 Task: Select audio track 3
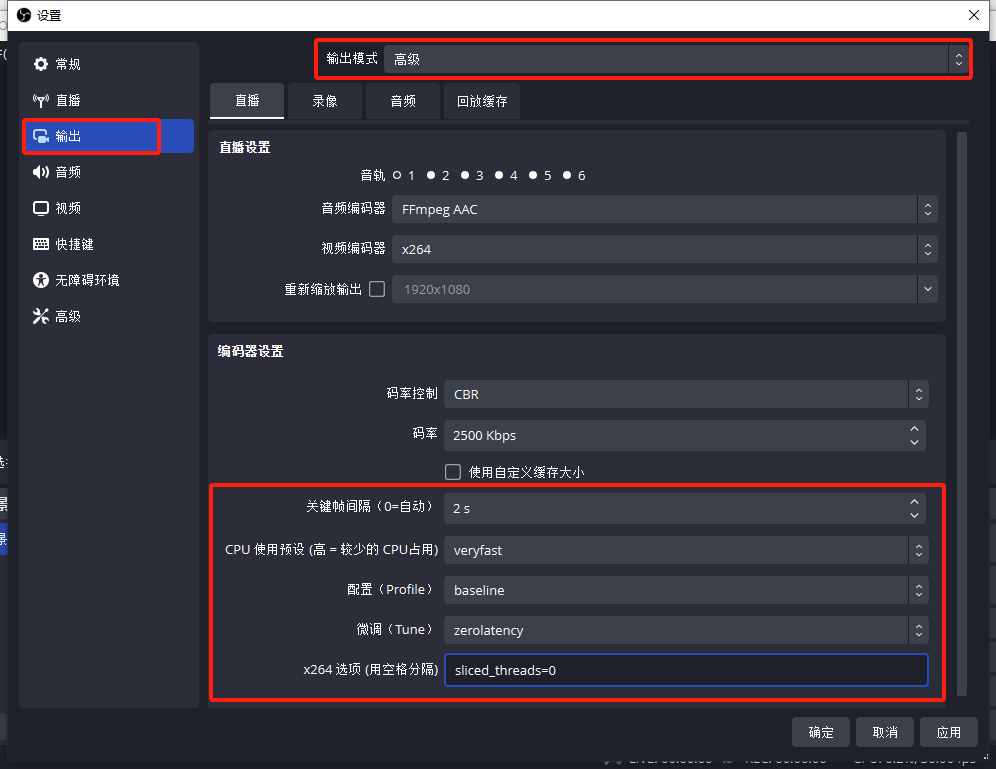(x=465, y=175)
